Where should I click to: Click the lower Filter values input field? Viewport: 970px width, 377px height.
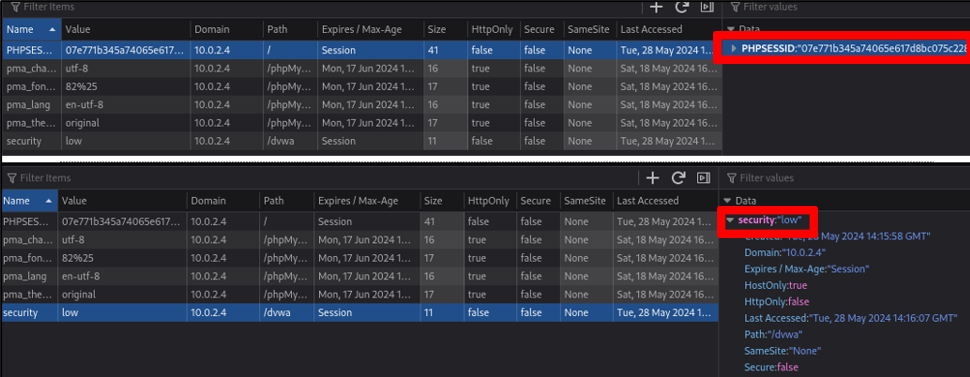tap(844, 178)
